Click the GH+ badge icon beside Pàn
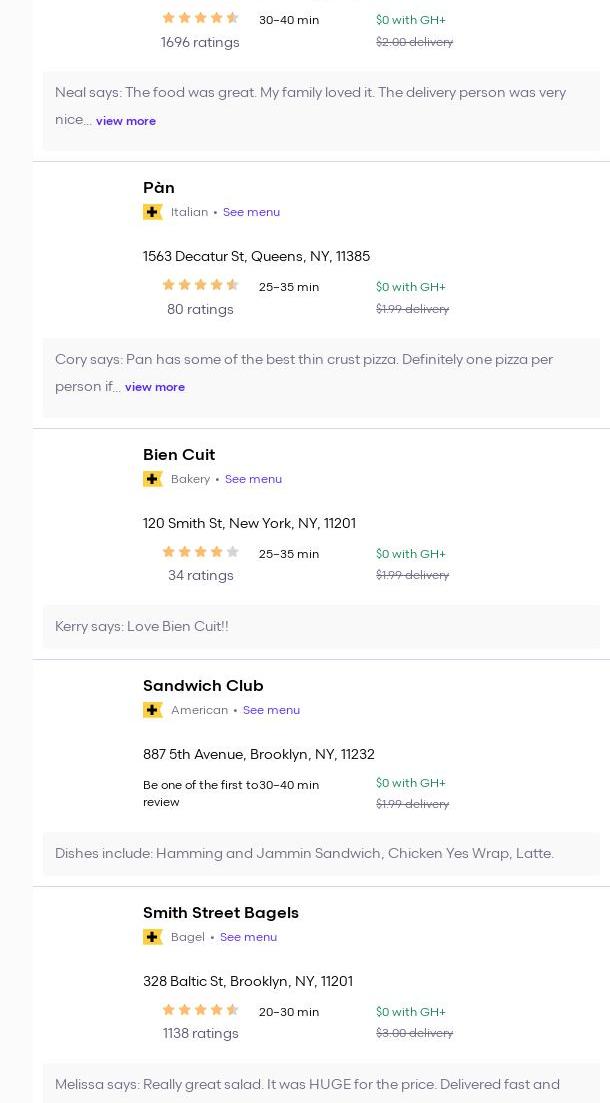This screenshot has height=1103, width=610. pos(153,212)
